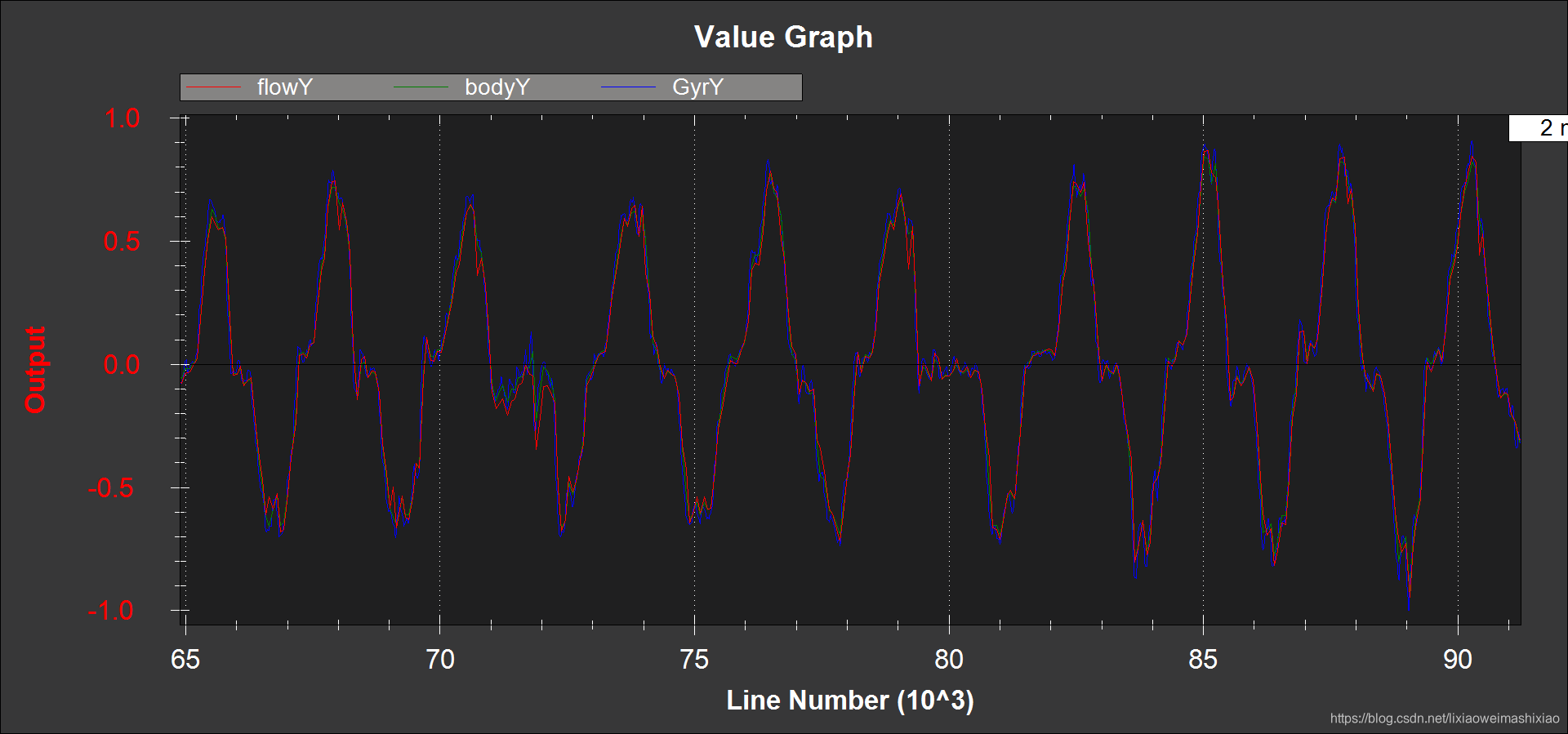Screen dimensions: 1568x734
Task: Click the green bodyY legend line
Action: point(421,87)
